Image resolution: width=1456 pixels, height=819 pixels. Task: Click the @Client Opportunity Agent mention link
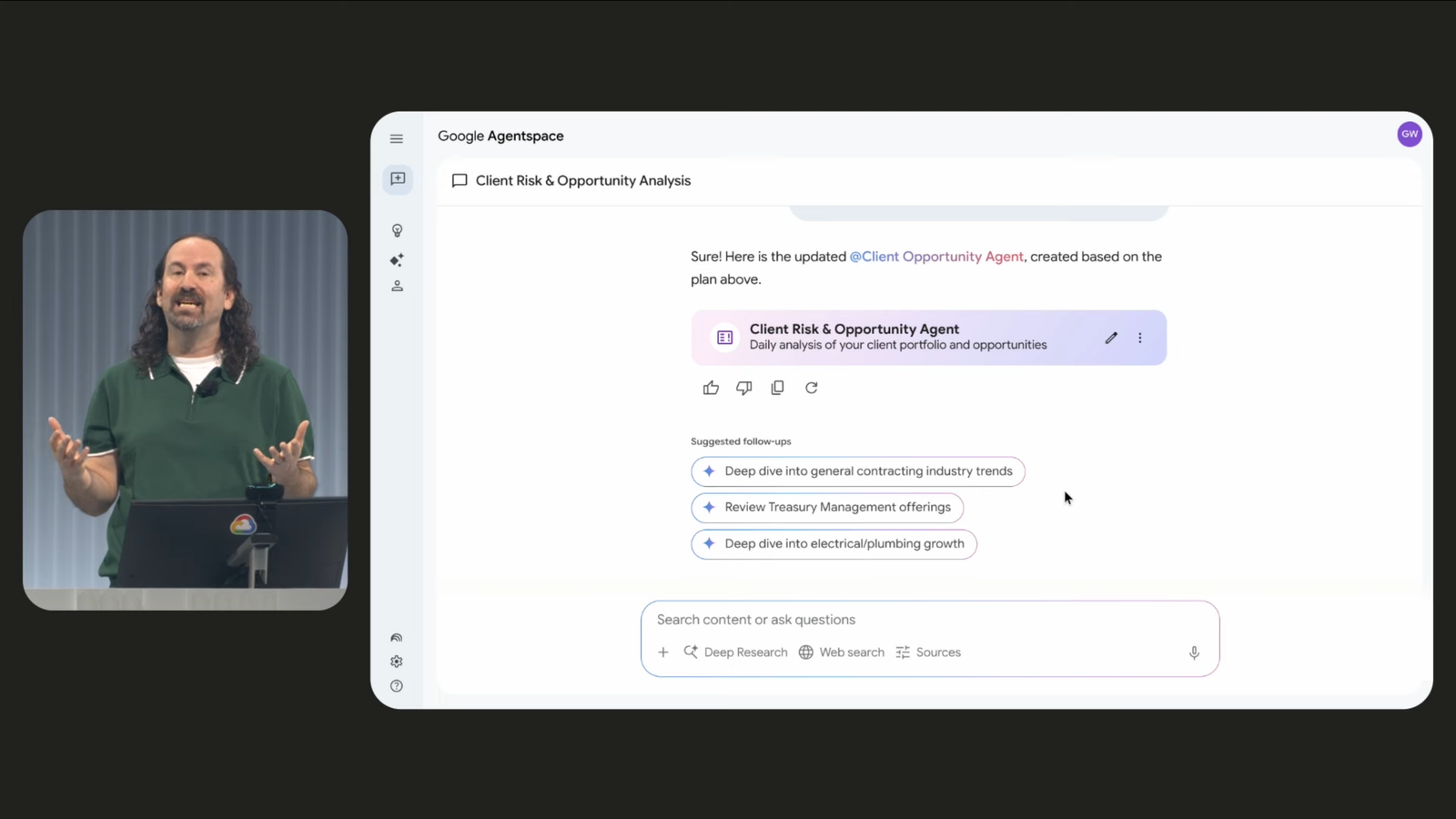click(x=935, y=257)
